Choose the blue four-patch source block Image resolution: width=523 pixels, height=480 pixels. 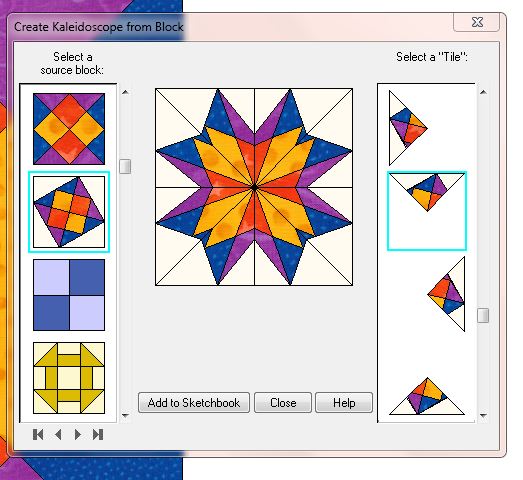tap(69, 295)
